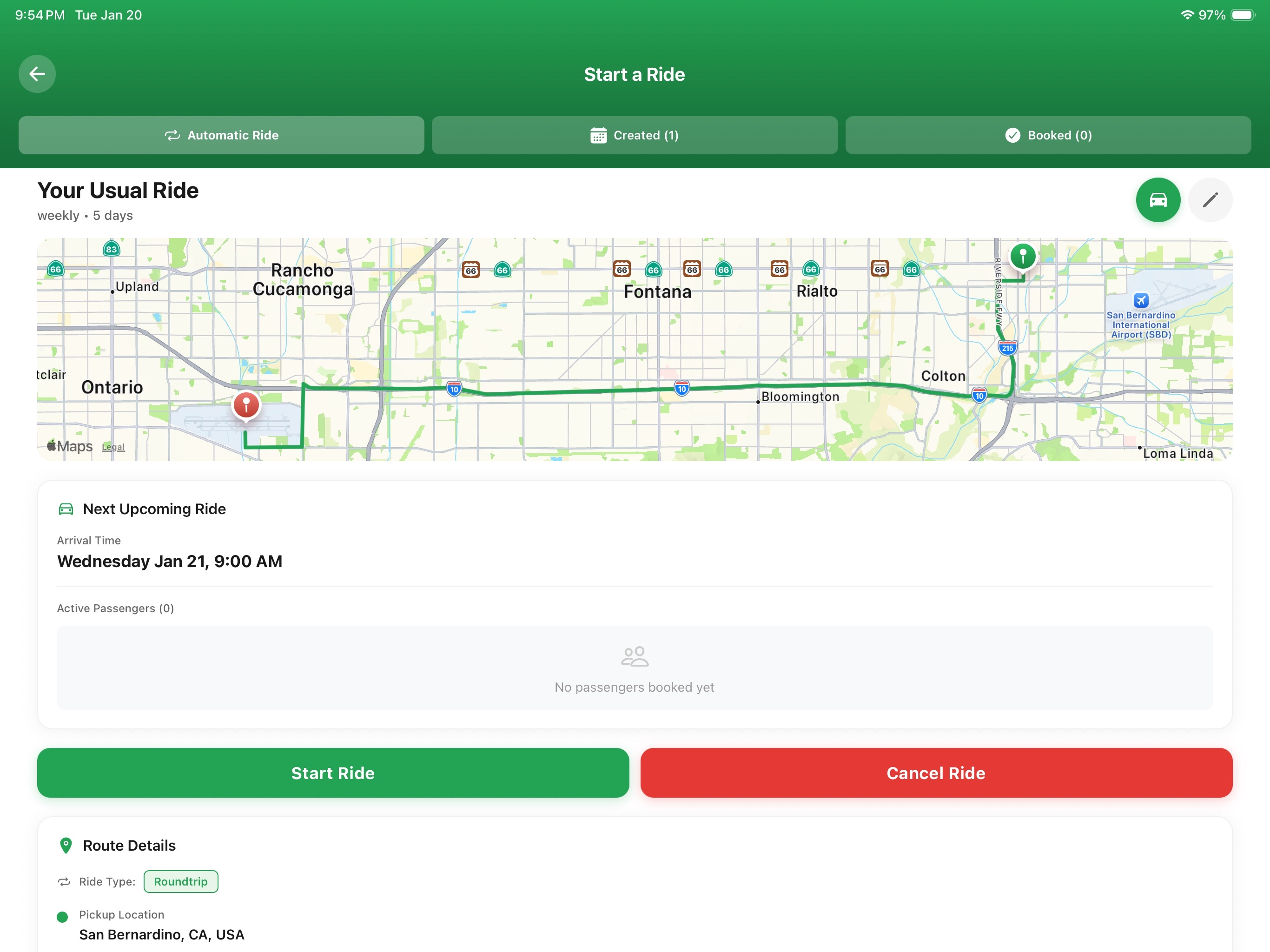Select arrival time Wednesday Jan 21, 9:00 AM
The width and height of the screenshot is (1270, 952).
click(170, 562)
